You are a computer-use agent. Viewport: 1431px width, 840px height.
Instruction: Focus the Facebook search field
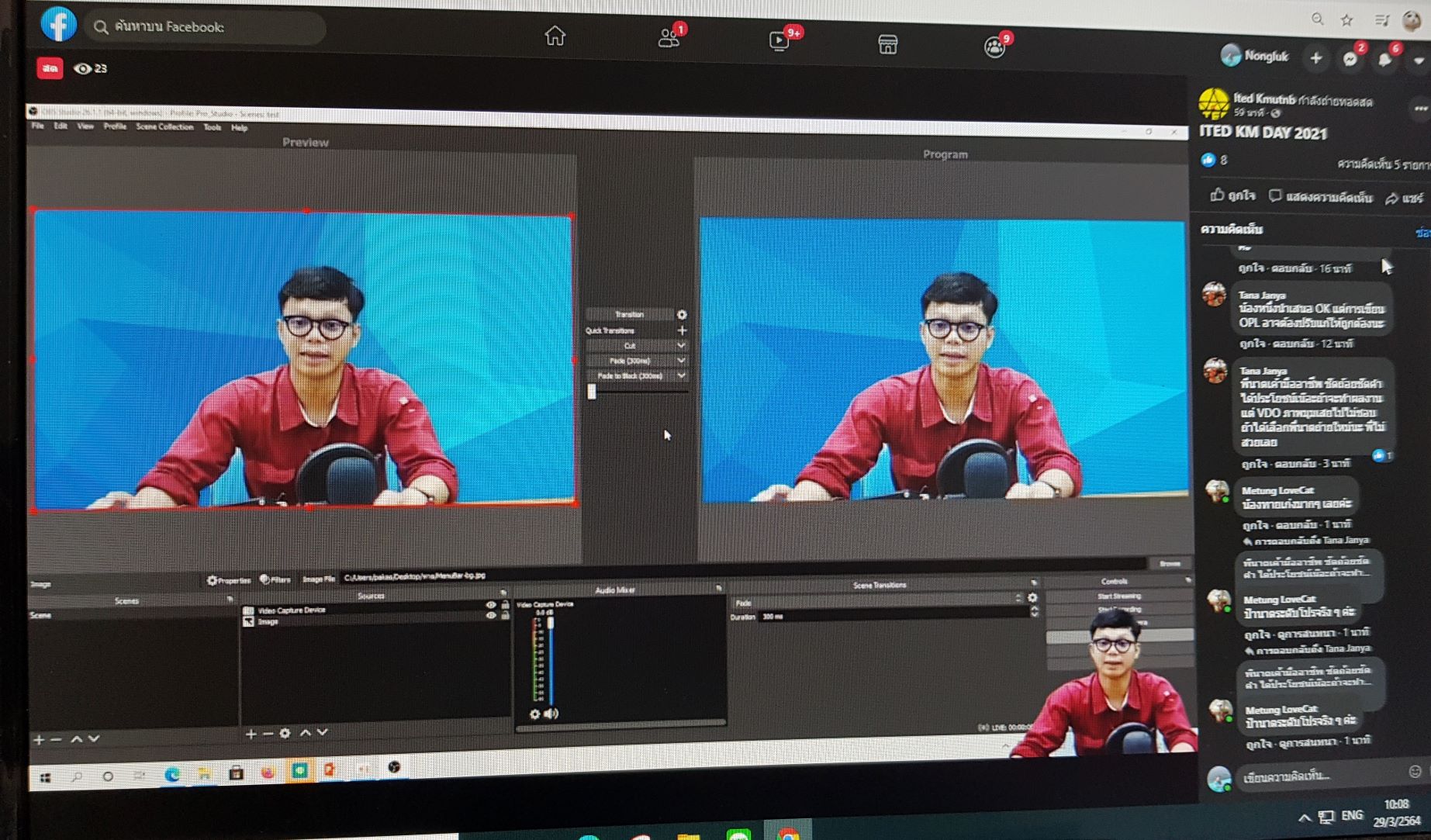pyautogui.click(x=206, y=27)
